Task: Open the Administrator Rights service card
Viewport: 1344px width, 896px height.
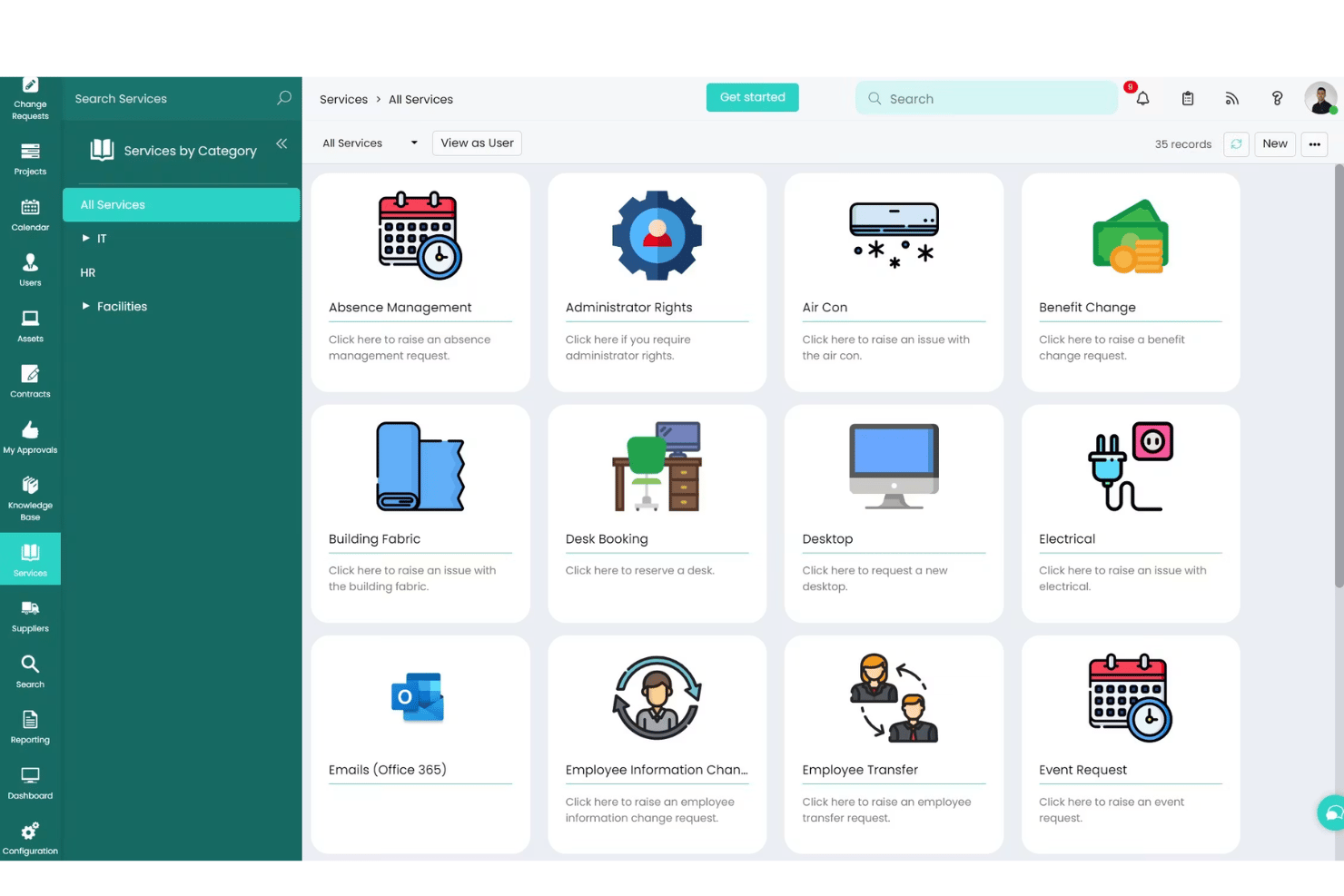Action: (x=657, y=282)
